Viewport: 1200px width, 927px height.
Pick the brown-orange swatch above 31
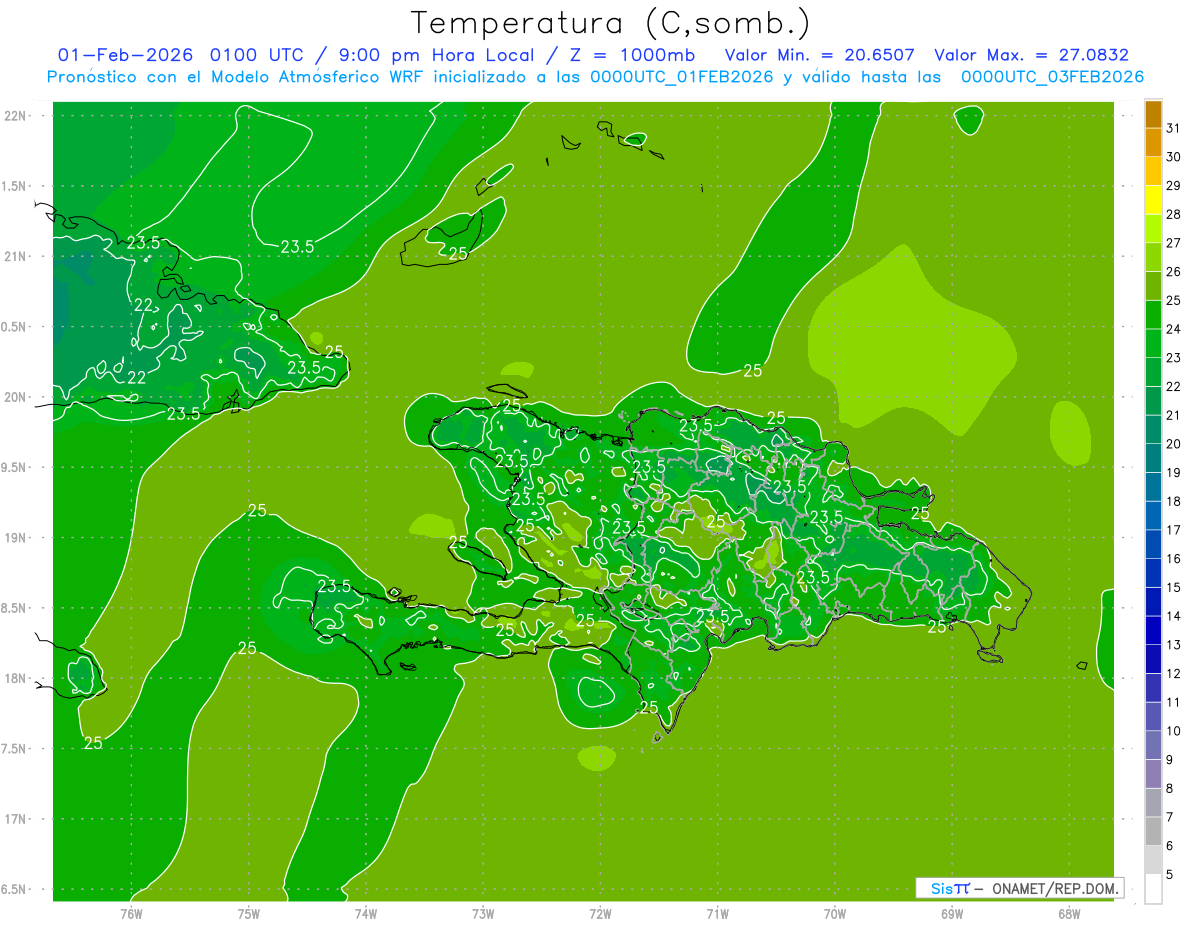pyautogui.click(x=1153, y=114)
